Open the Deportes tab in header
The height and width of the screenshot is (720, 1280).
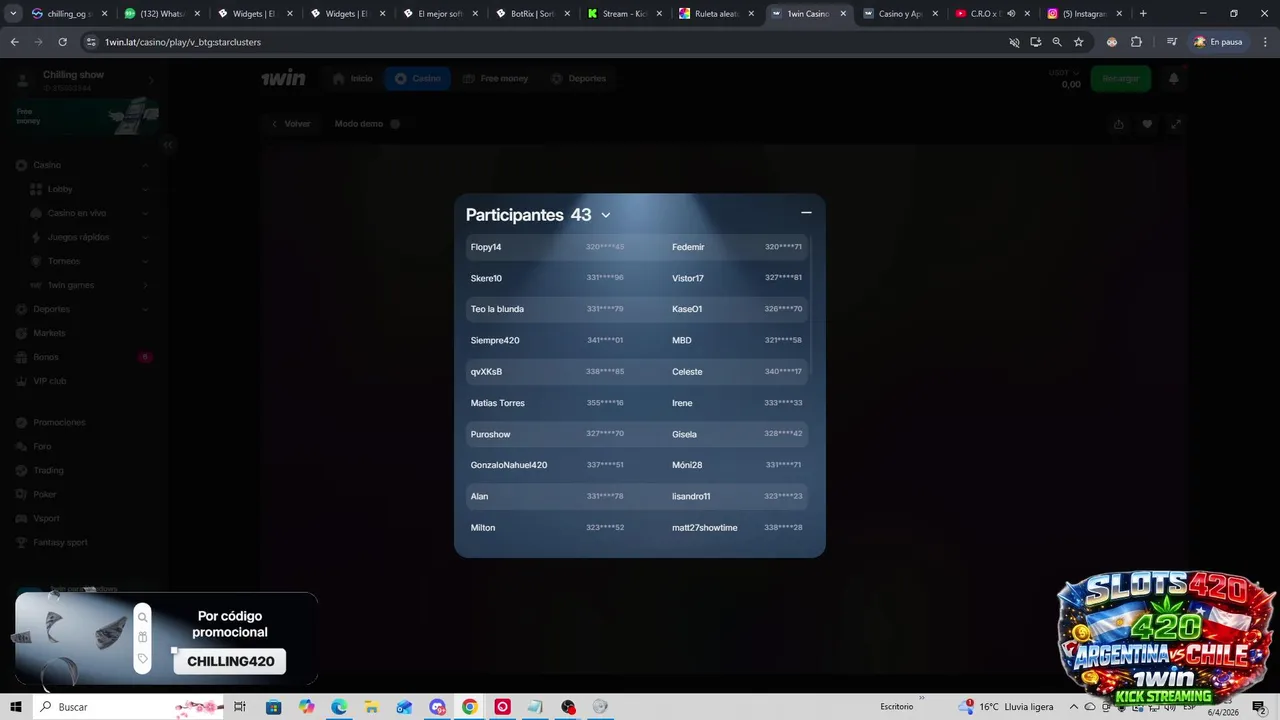coord(579,78)
